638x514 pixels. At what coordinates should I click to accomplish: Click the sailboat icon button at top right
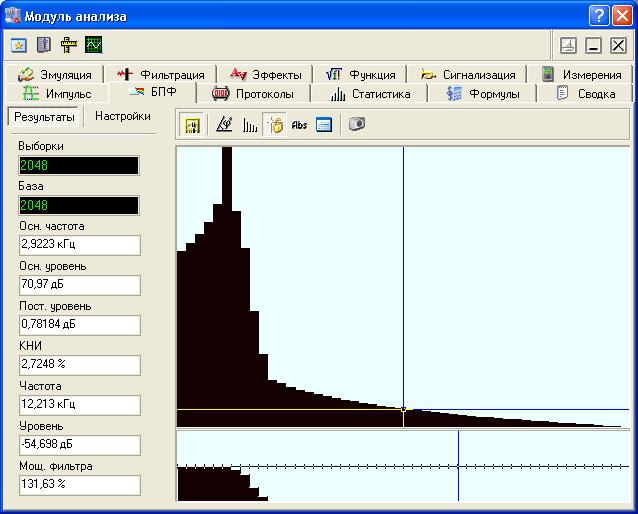[x=567, y=45]
